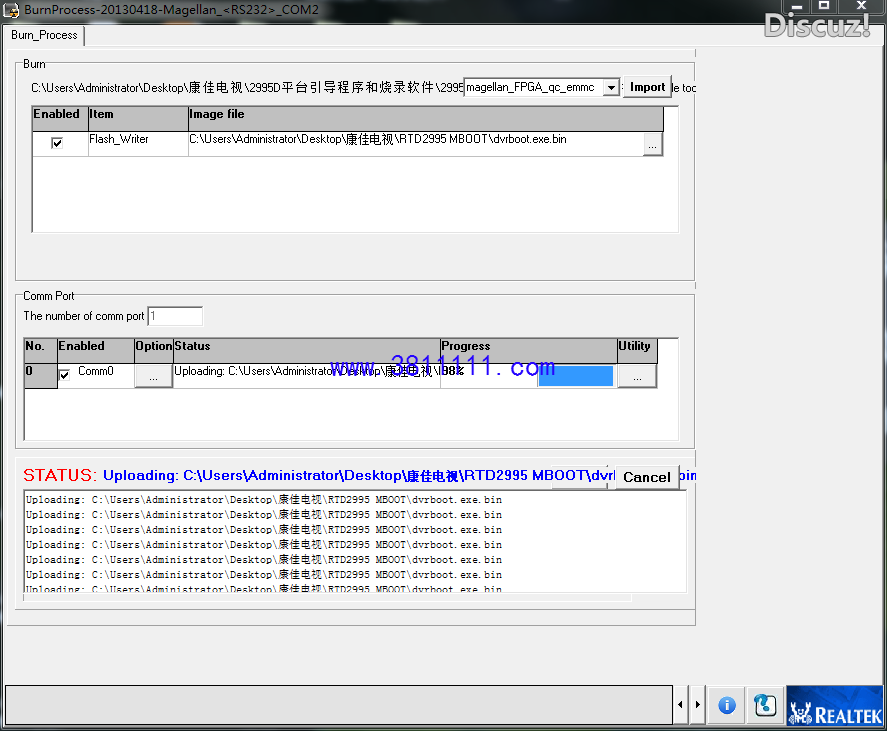Click the Import button
Screen dimensions: 887x731
click(x=647, y=87)
